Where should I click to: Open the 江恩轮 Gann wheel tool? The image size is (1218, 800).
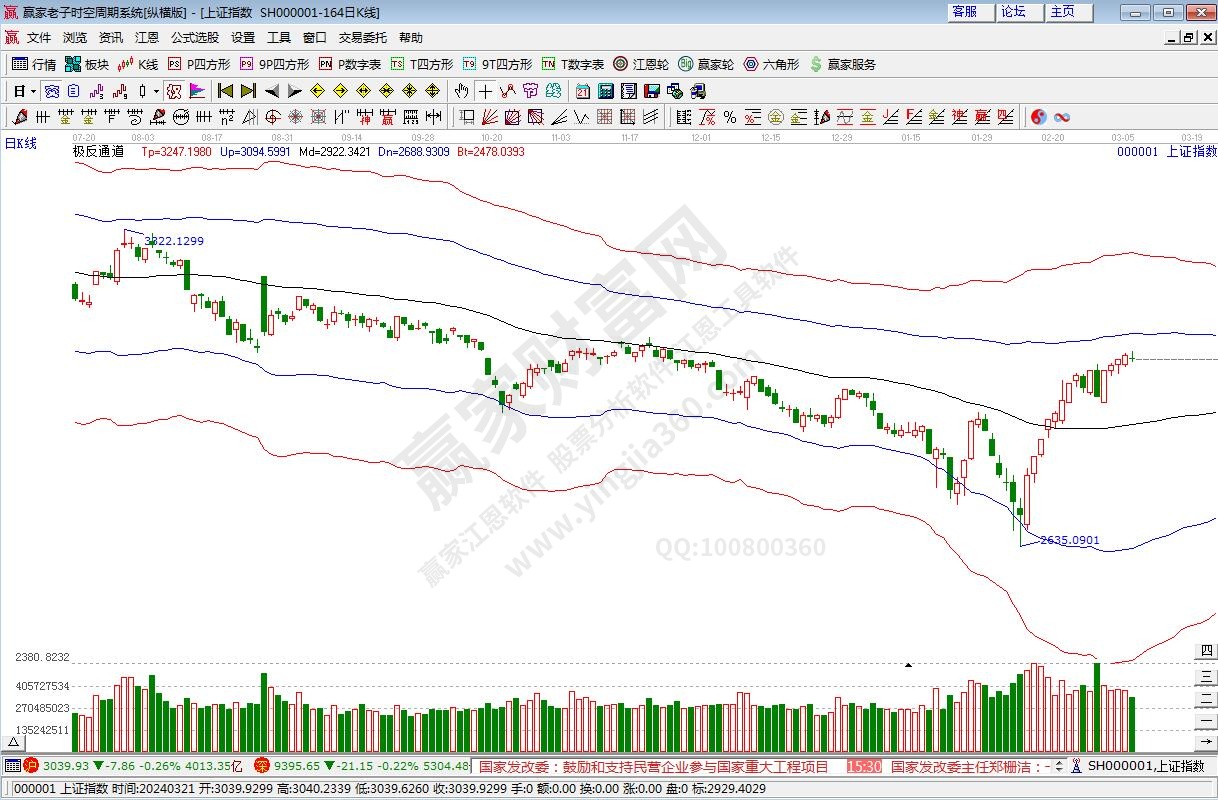point(641,64)
